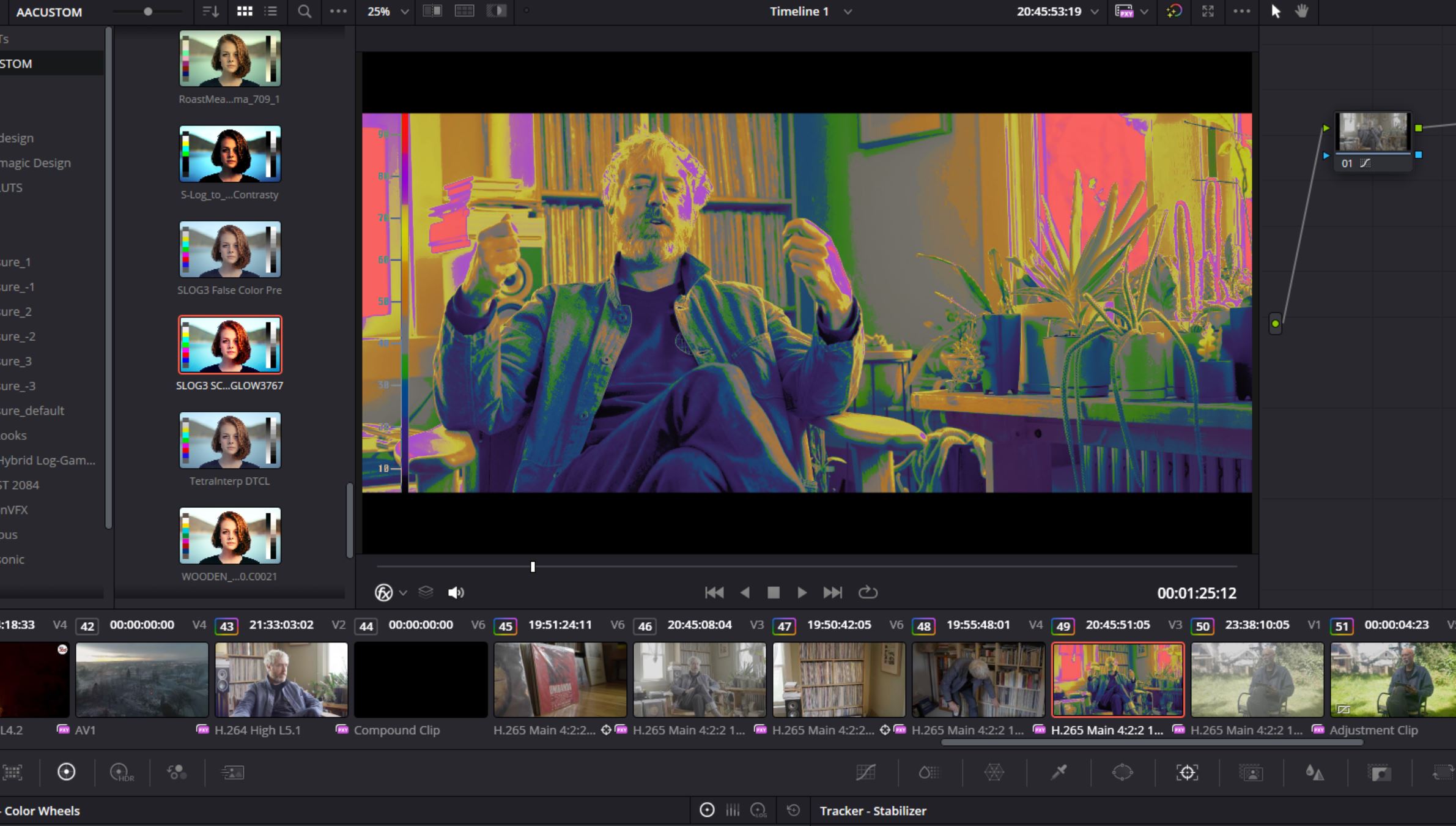Screen dimensions: 1456x826
Task: Click the viewer scrubber playhead
Action: tap(533, 567)
